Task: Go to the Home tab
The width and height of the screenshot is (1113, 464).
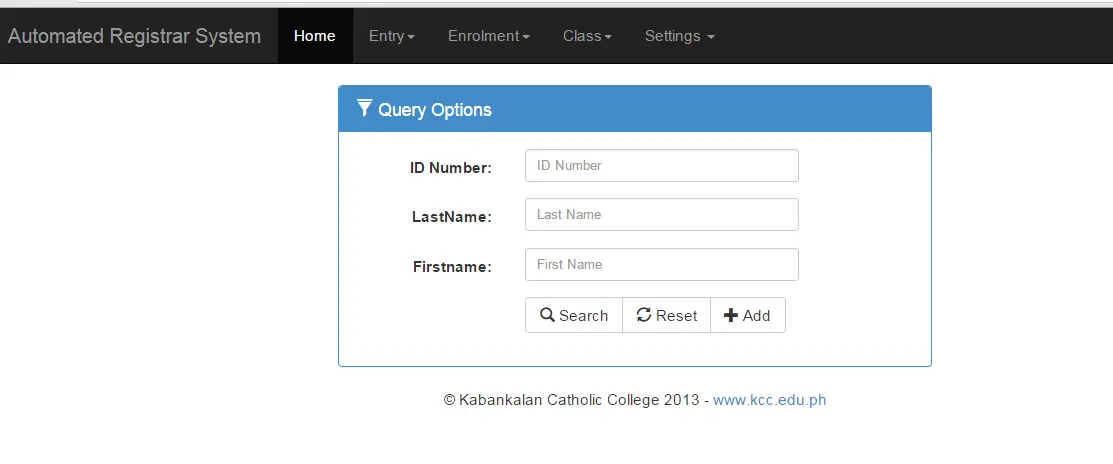Action: click(314, 35)
